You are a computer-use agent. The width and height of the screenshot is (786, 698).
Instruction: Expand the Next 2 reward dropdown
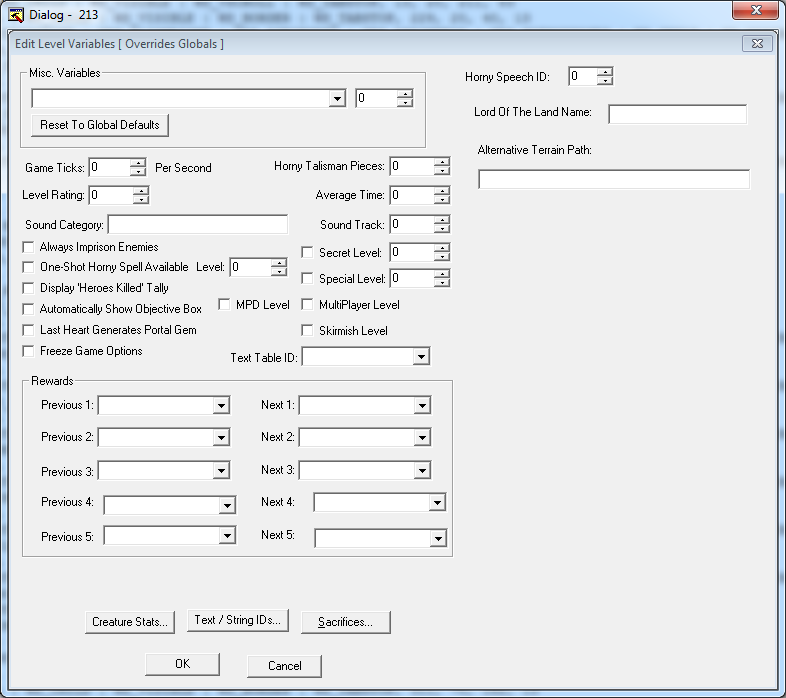[x=422, y=438]
